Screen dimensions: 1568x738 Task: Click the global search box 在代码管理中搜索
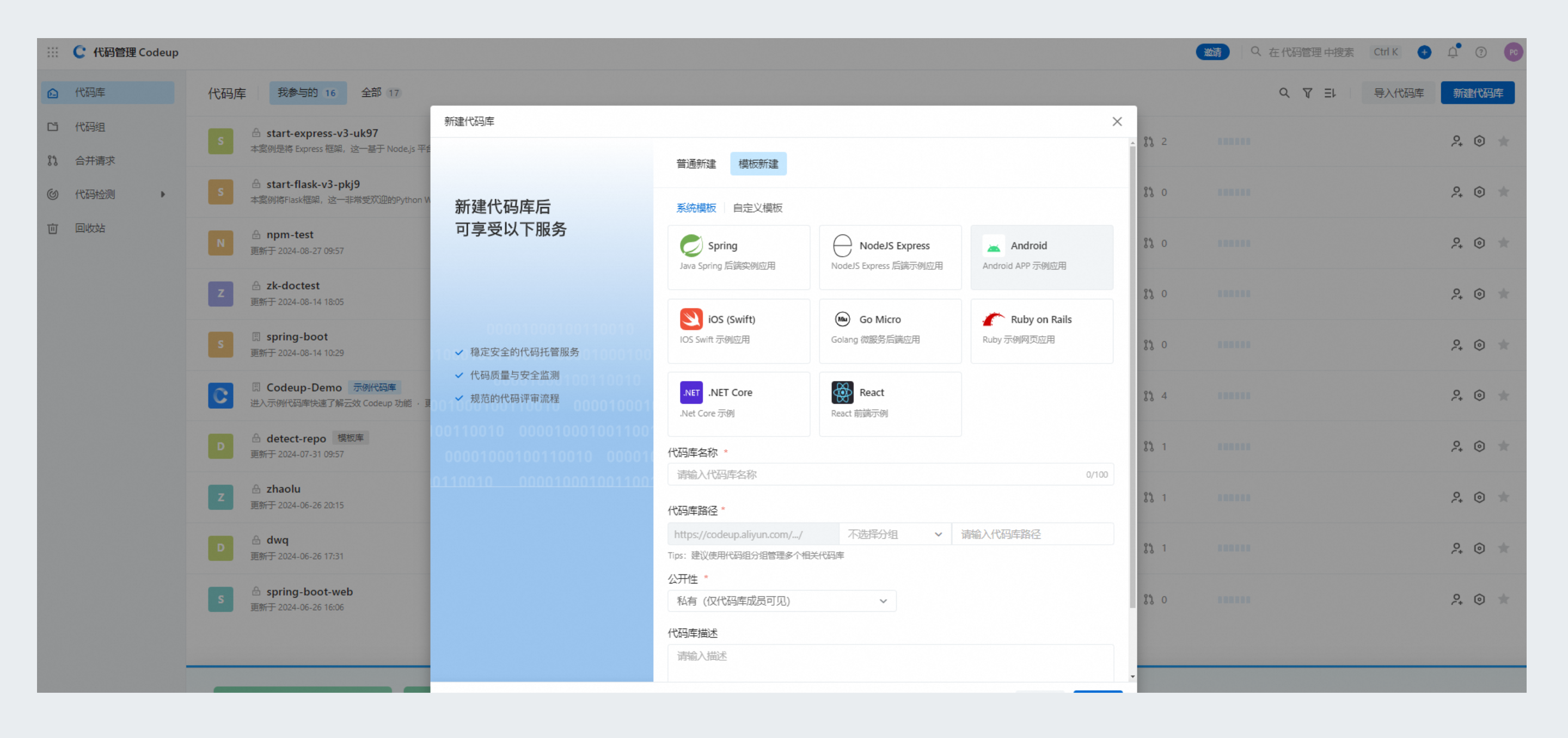pos(1310,52)
